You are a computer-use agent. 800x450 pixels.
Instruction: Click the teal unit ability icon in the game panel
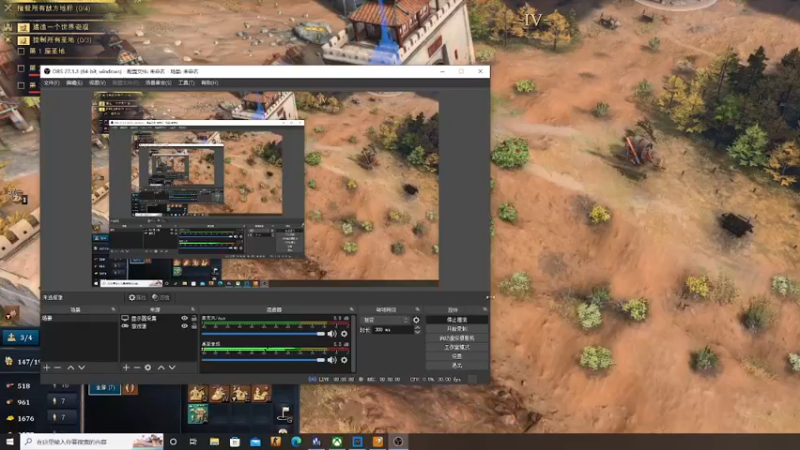198,413
